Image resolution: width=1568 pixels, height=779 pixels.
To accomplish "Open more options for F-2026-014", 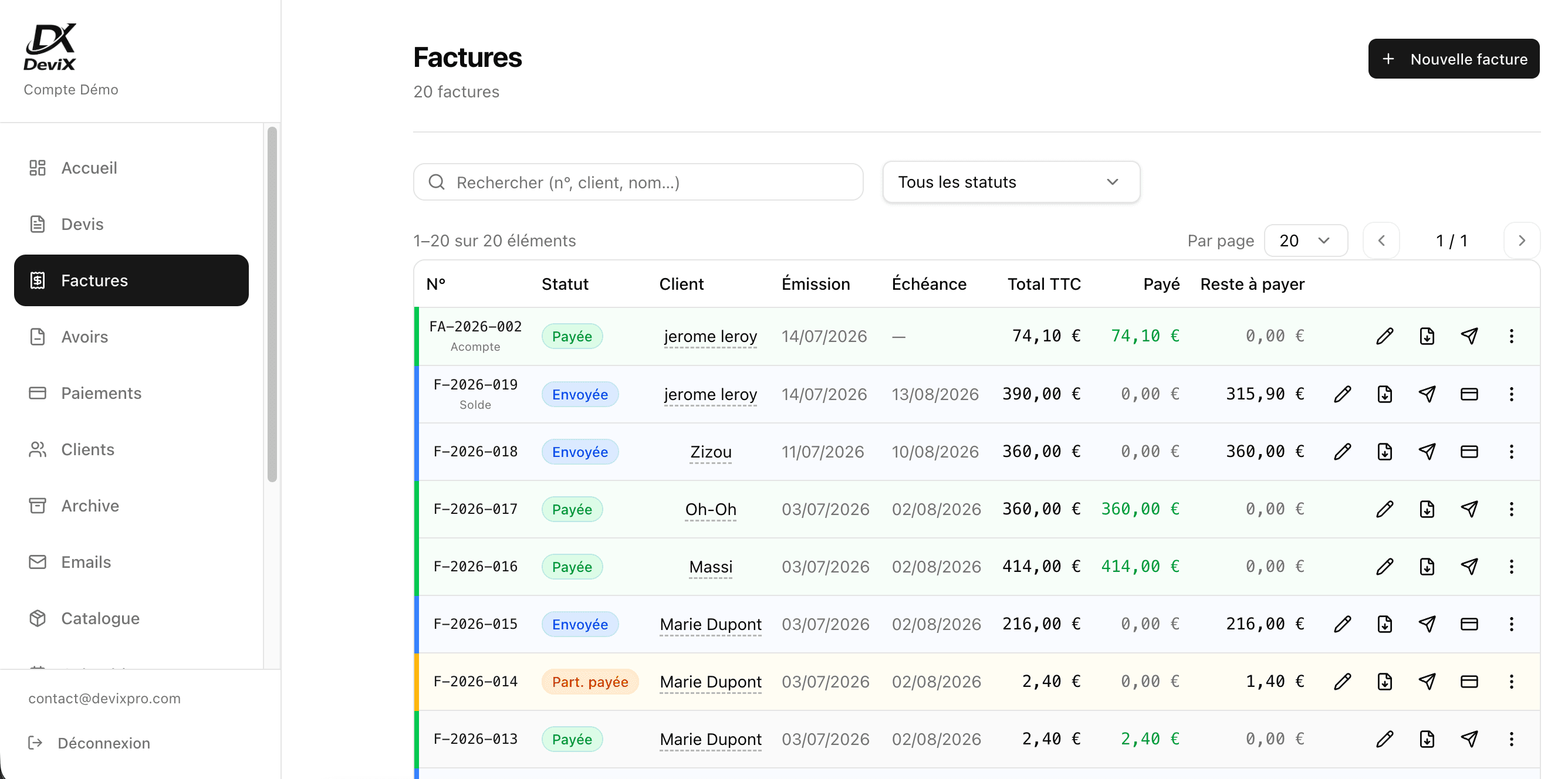I will pos(1512,682).
